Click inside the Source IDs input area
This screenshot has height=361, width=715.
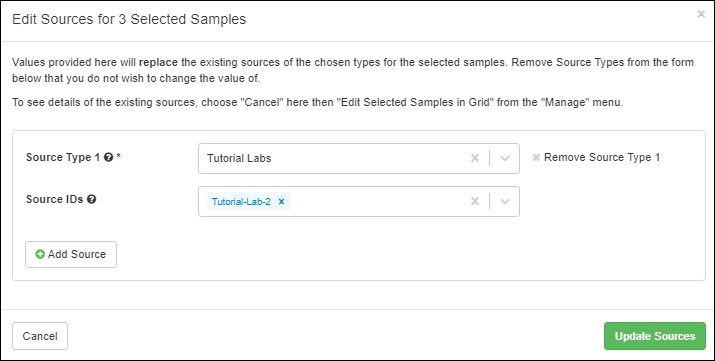pos(378,201)
